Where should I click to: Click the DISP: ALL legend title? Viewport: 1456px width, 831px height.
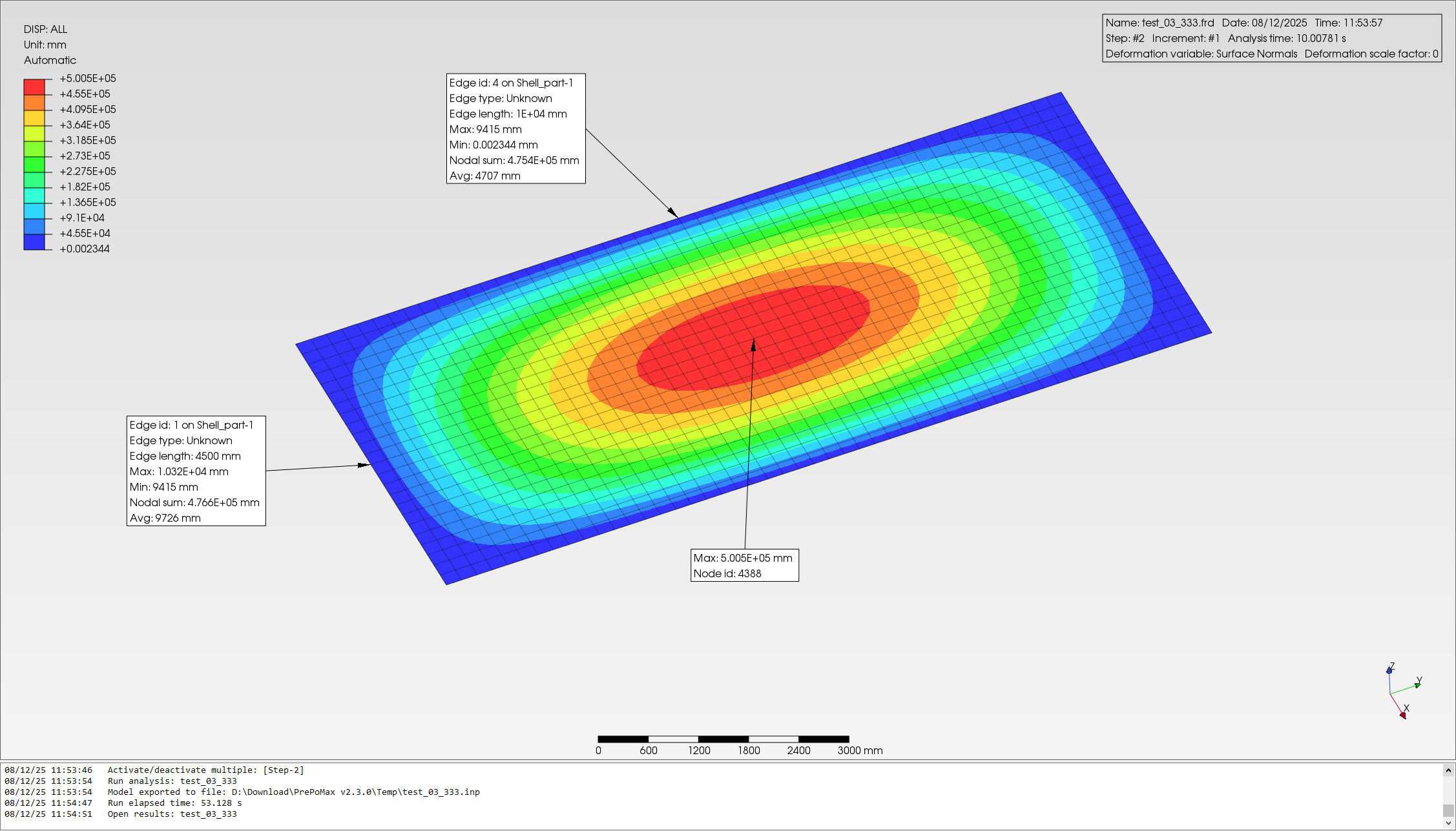tap(45, 29)
